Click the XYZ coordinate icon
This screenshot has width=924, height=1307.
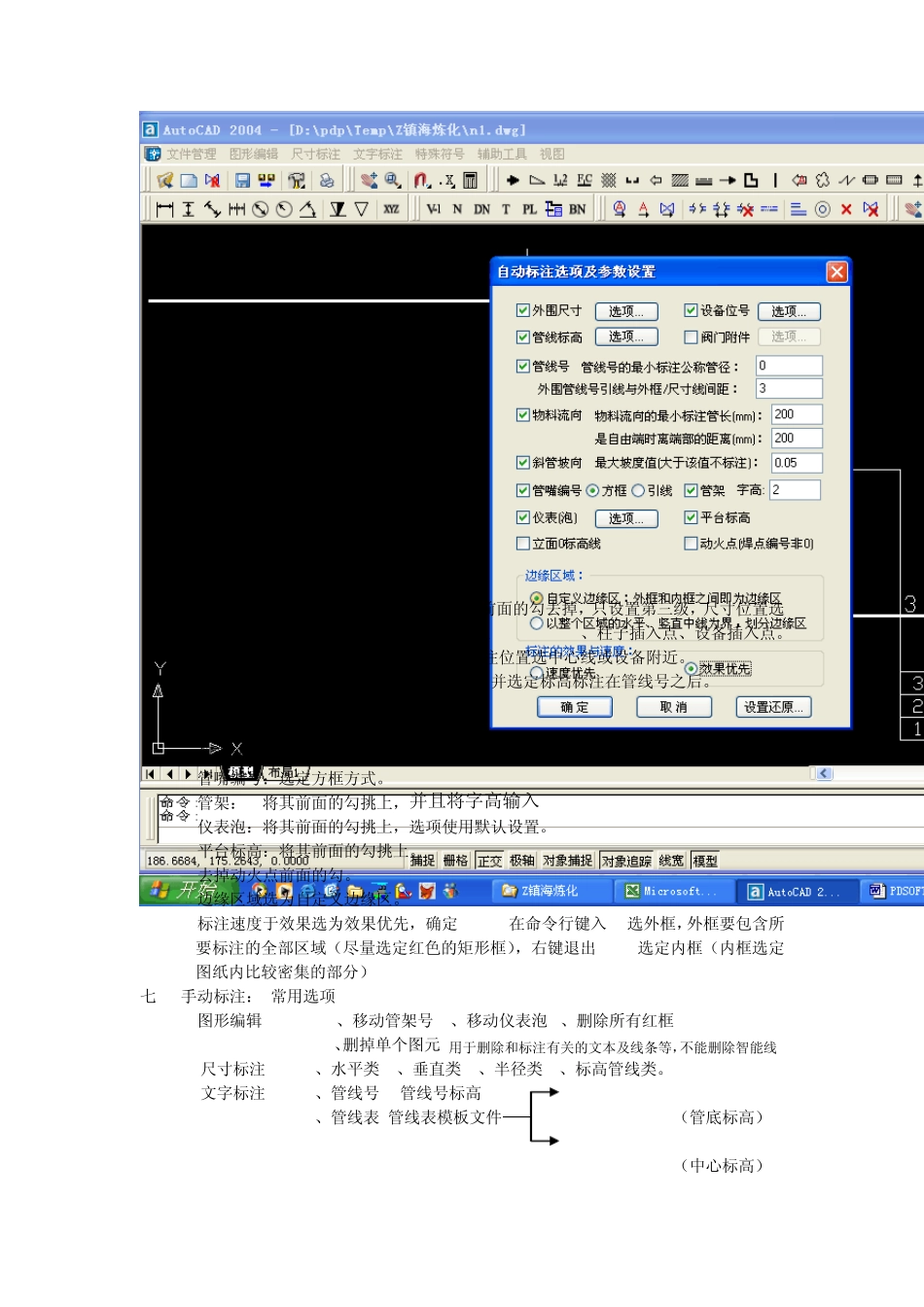click(x=391, y=209)
